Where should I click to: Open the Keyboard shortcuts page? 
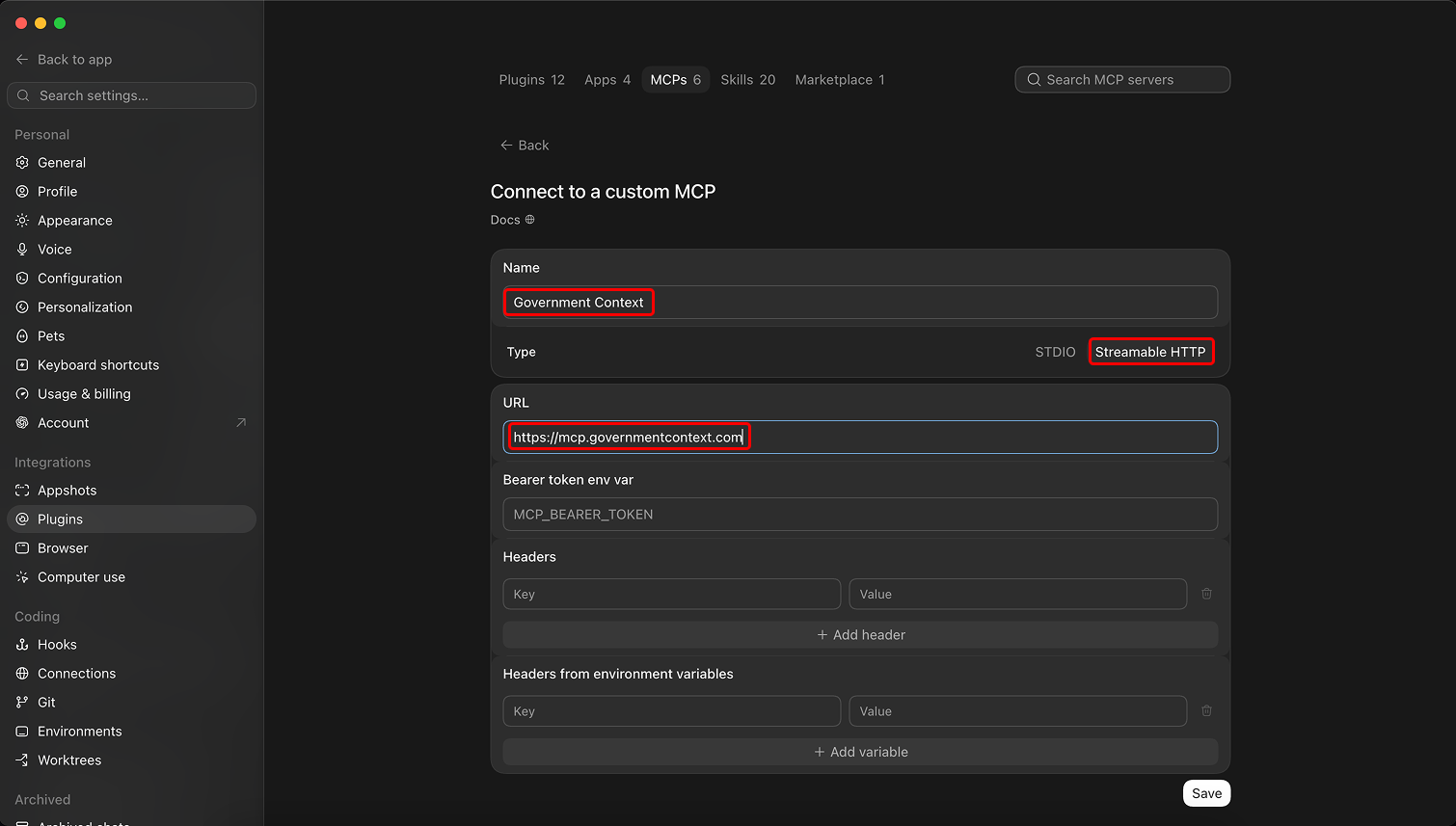[x=131, y=365]
